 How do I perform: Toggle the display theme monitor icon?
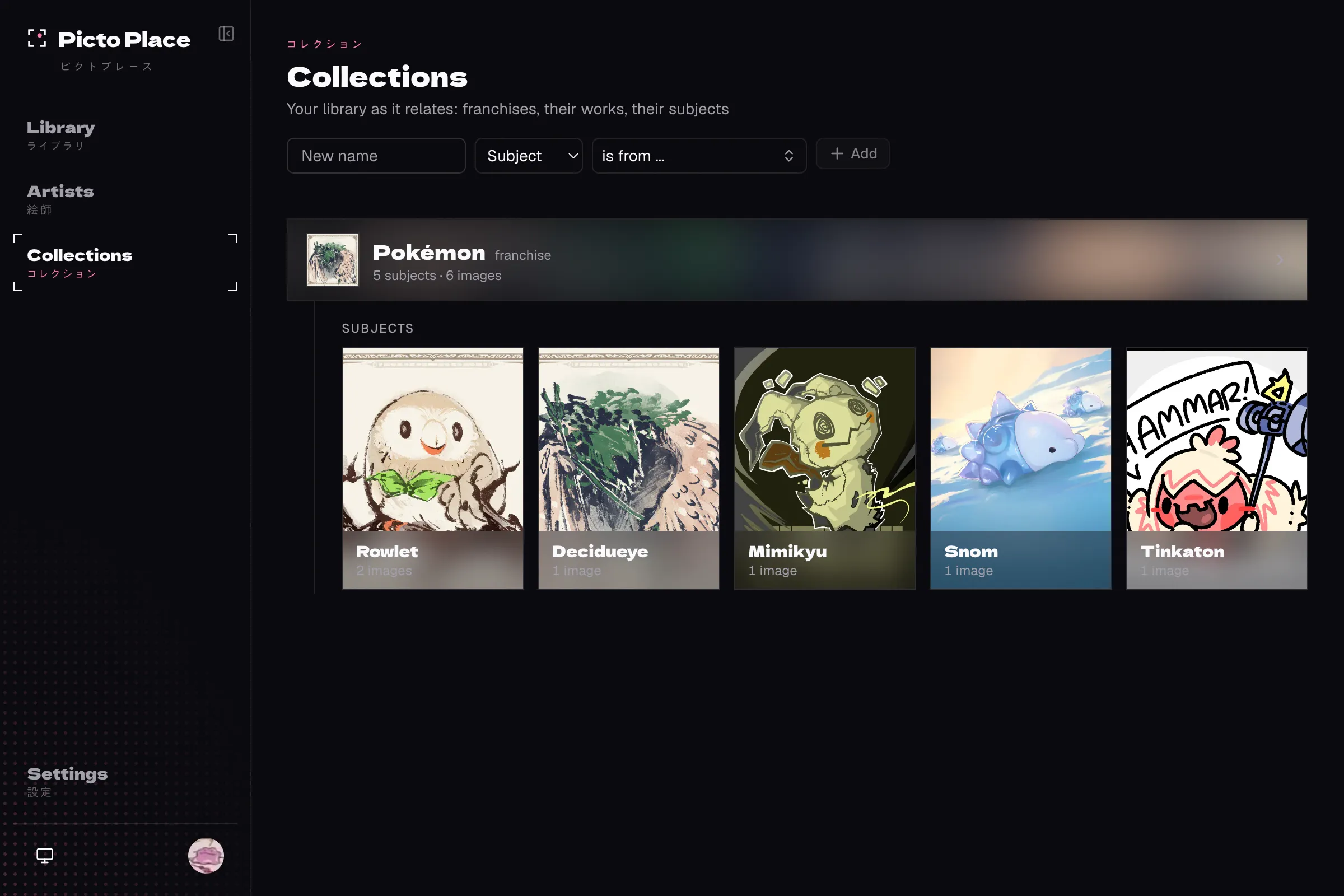(x=45, y=856)
